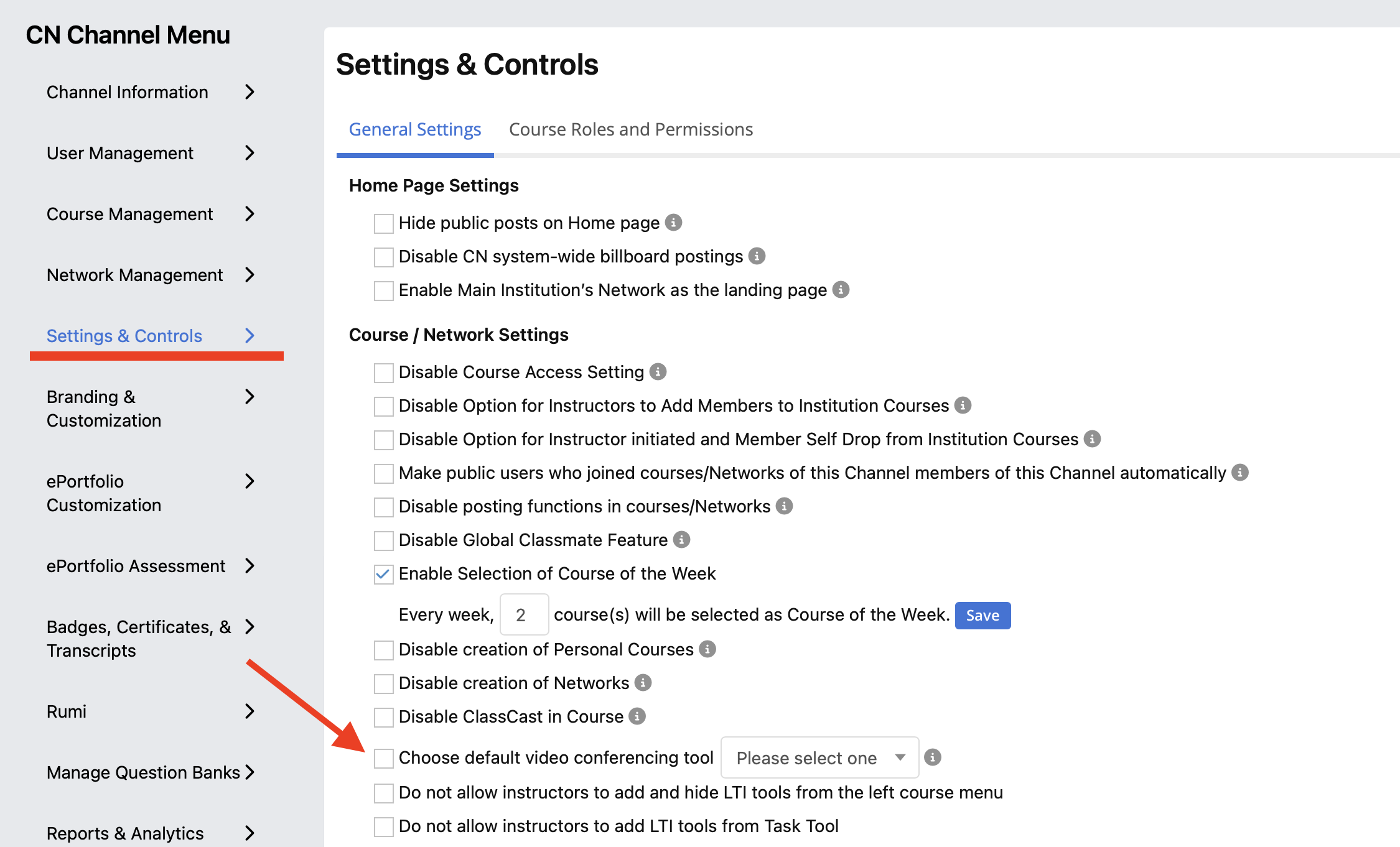This screenshot has width=1400, height=847.
Task: Open the Please select one dropdown
Action: (819, 757)
